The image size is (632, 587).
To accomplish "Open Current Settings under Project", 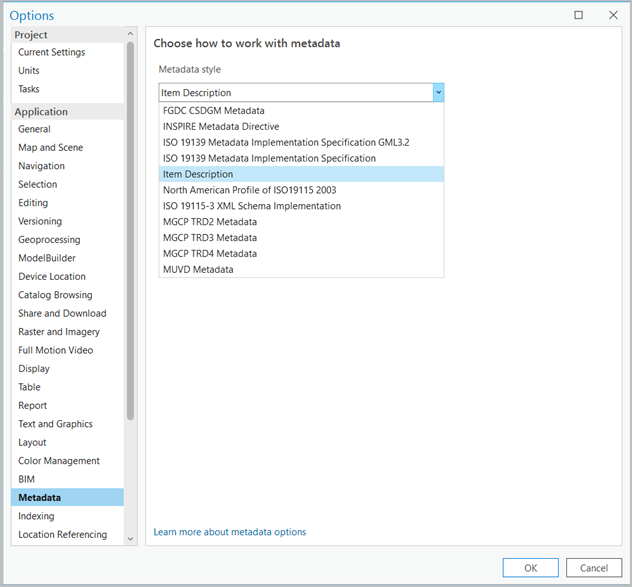I will [52, 52].
